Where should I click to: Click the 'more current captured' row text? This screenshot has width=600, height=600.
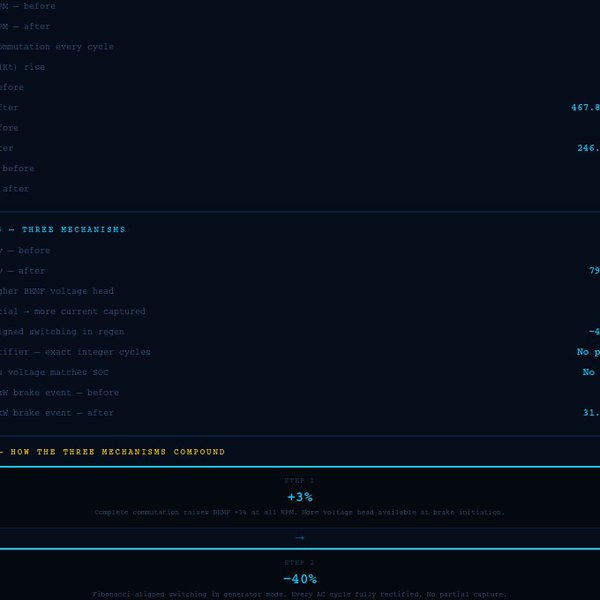(x=90, y=311)
